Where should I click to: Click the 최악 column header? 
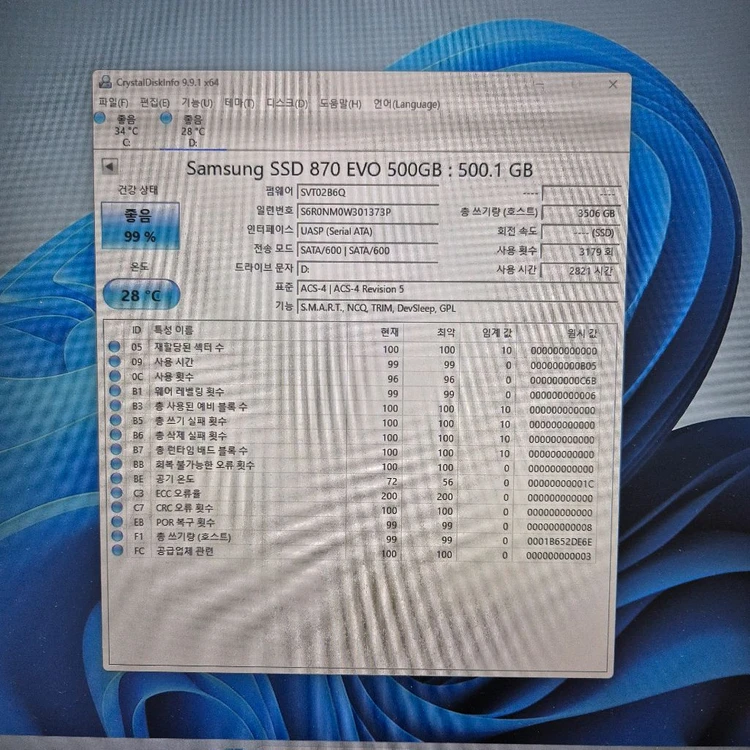tap(446, 332)
